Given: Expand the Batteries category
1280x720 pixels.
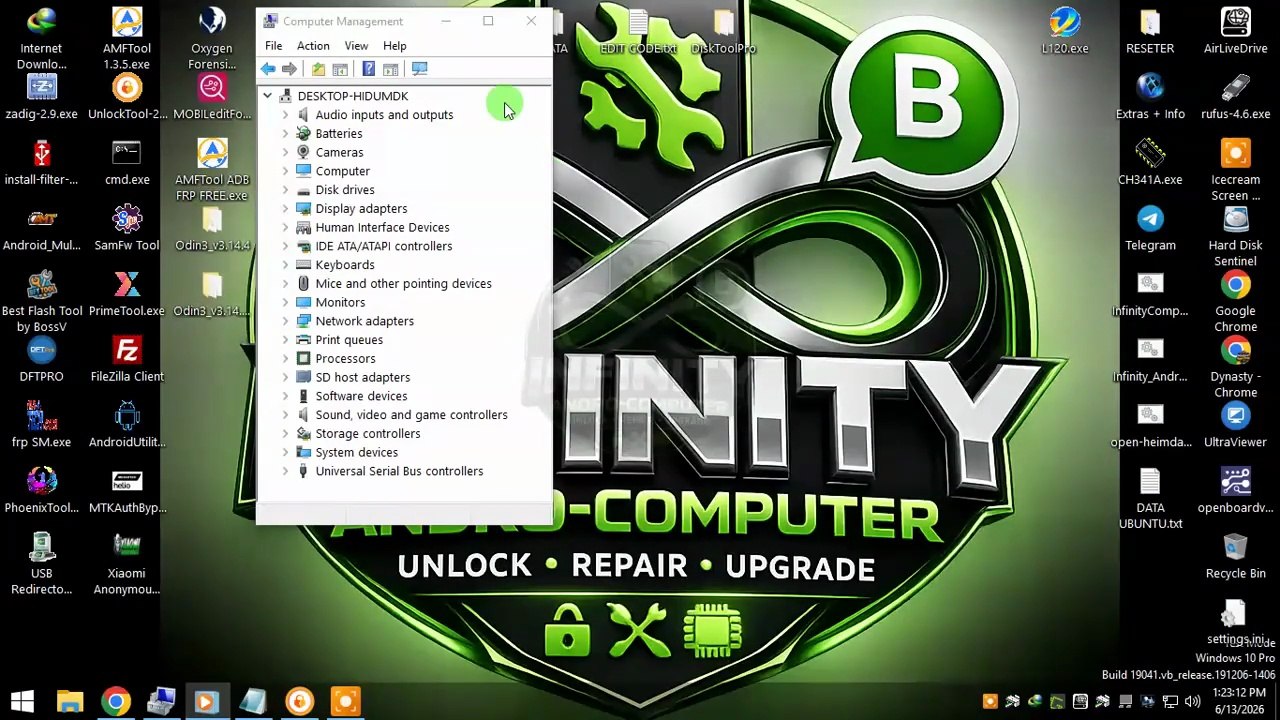Looking at the screenshot, I should 285,134.
